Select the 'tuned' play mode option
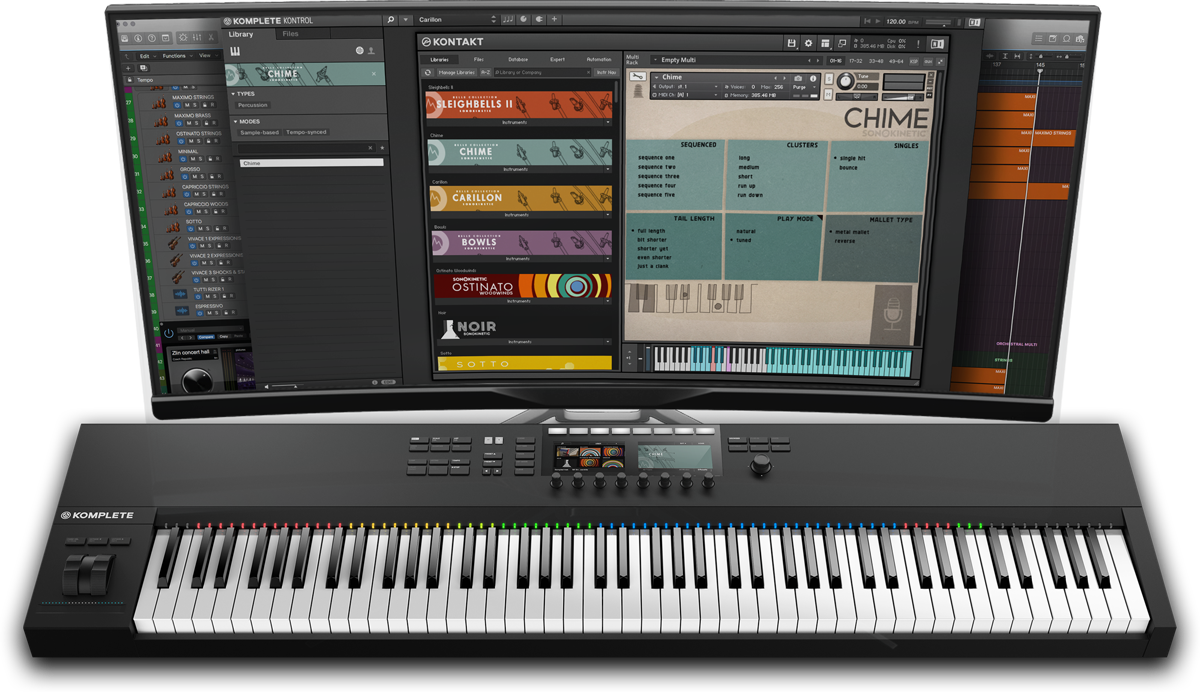This screenshot has width=1200, height=692. click(x=745, y=240)
